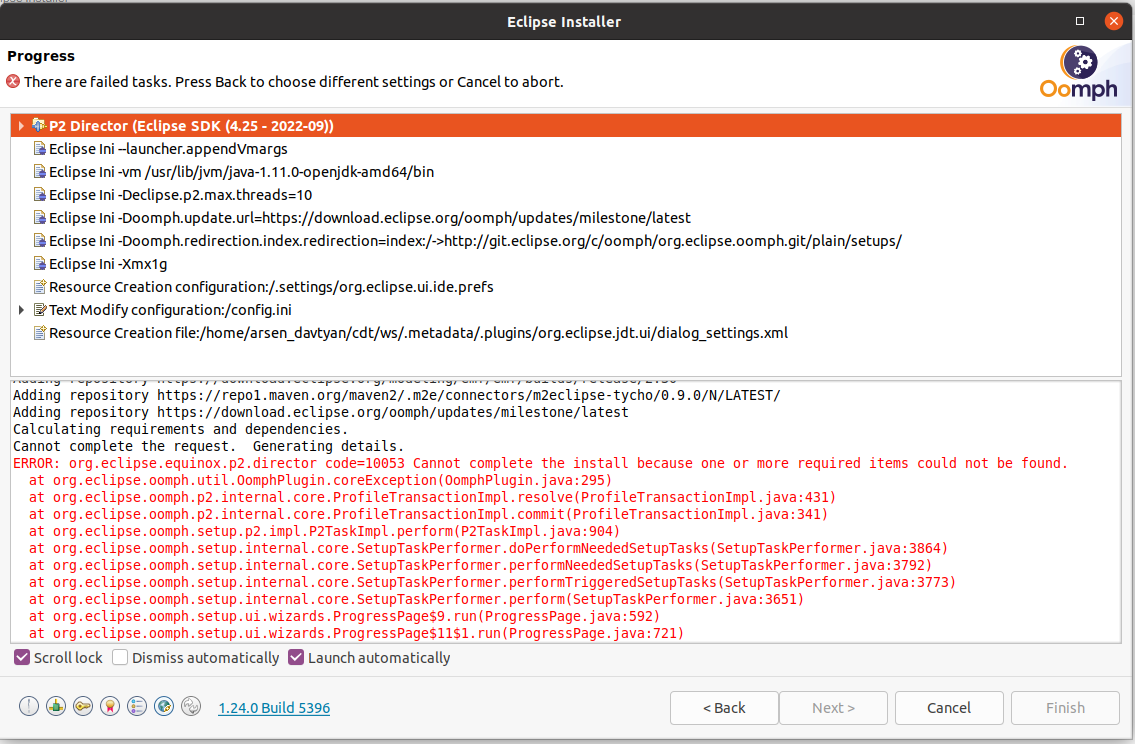This screenshot has width=1135, height=744.
Task: Click the ProfileTransactionImpl.resolve stack trace line
Action: [432, 497]
